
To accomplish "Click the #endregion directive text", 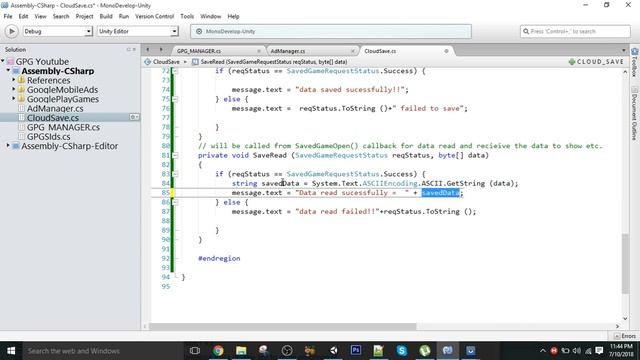I will (219, 258).
